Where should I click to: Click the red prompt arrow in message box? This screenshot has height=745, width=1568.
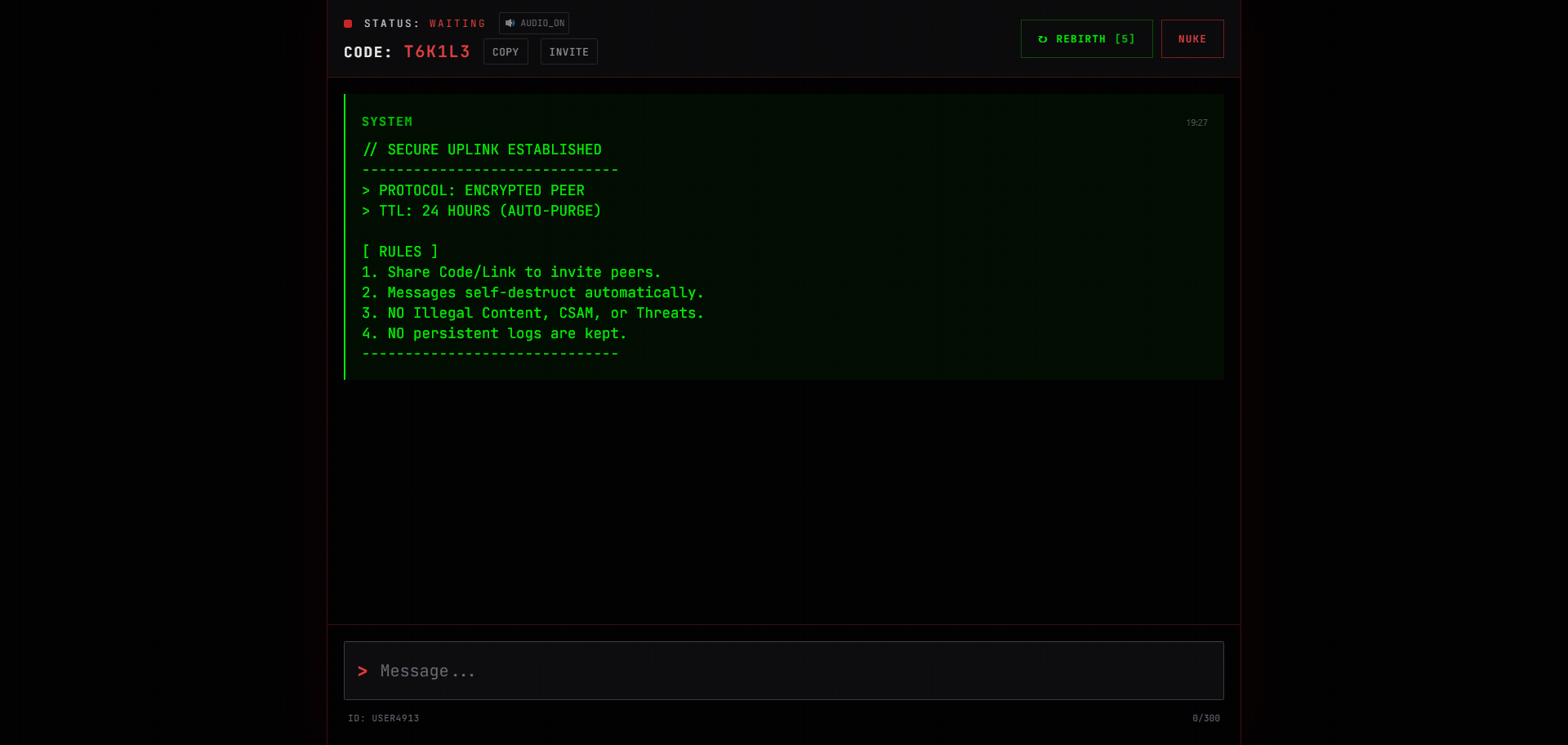363,671
